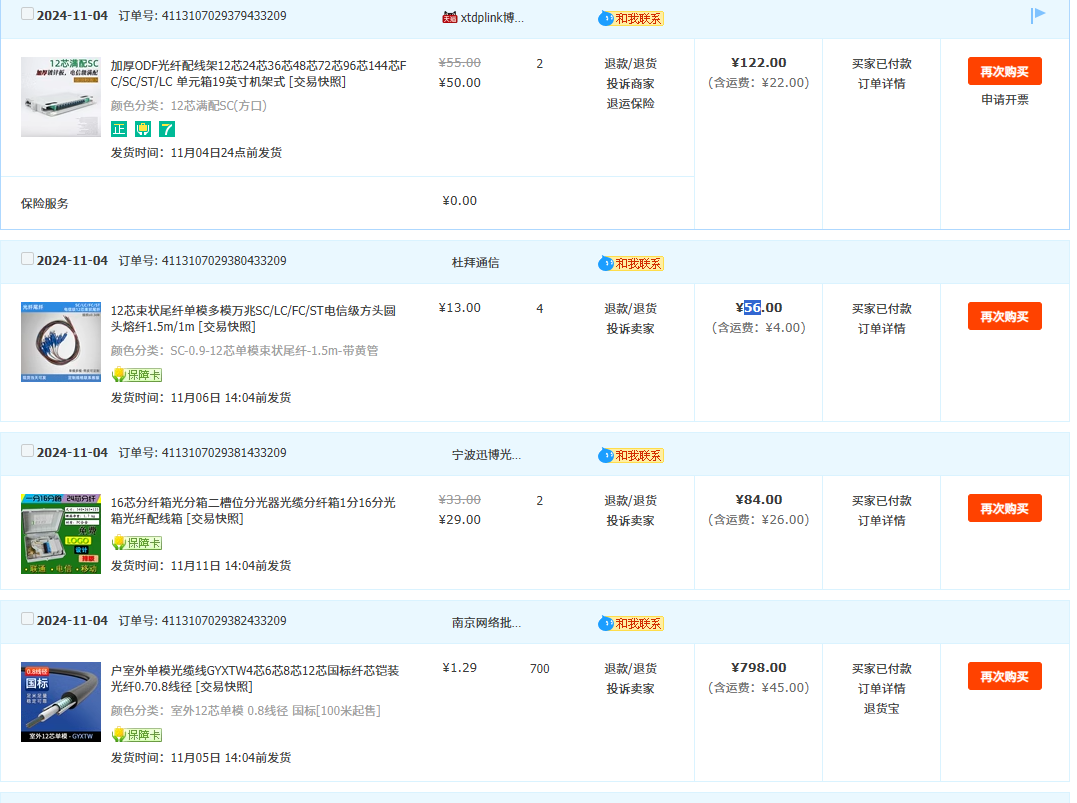Buy the 12芯束状尾纤 pigtail again
Image resolution: width=1077 pixels, height=803 pixels.
tap(1004, 316)
